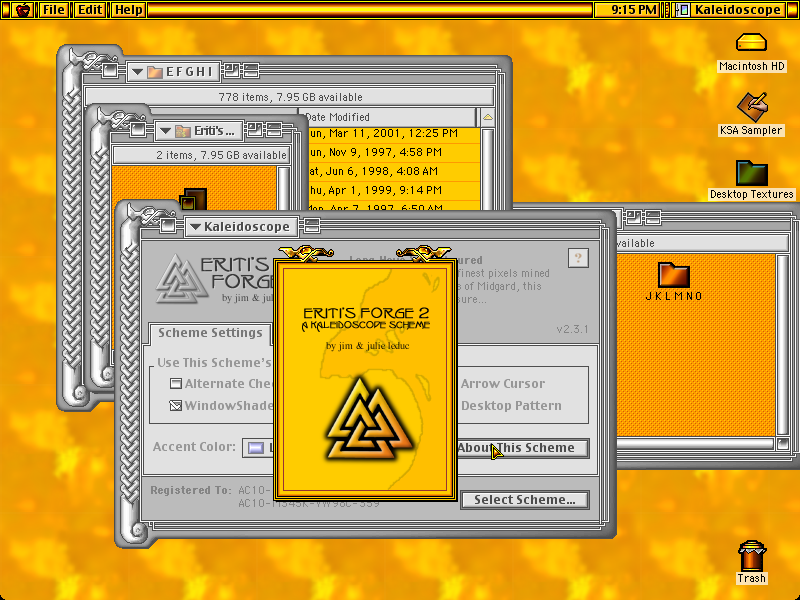
Task: Click the Eriti's Forge triangle logo in Kaleidoscope header
Action: tap(182, 279)
